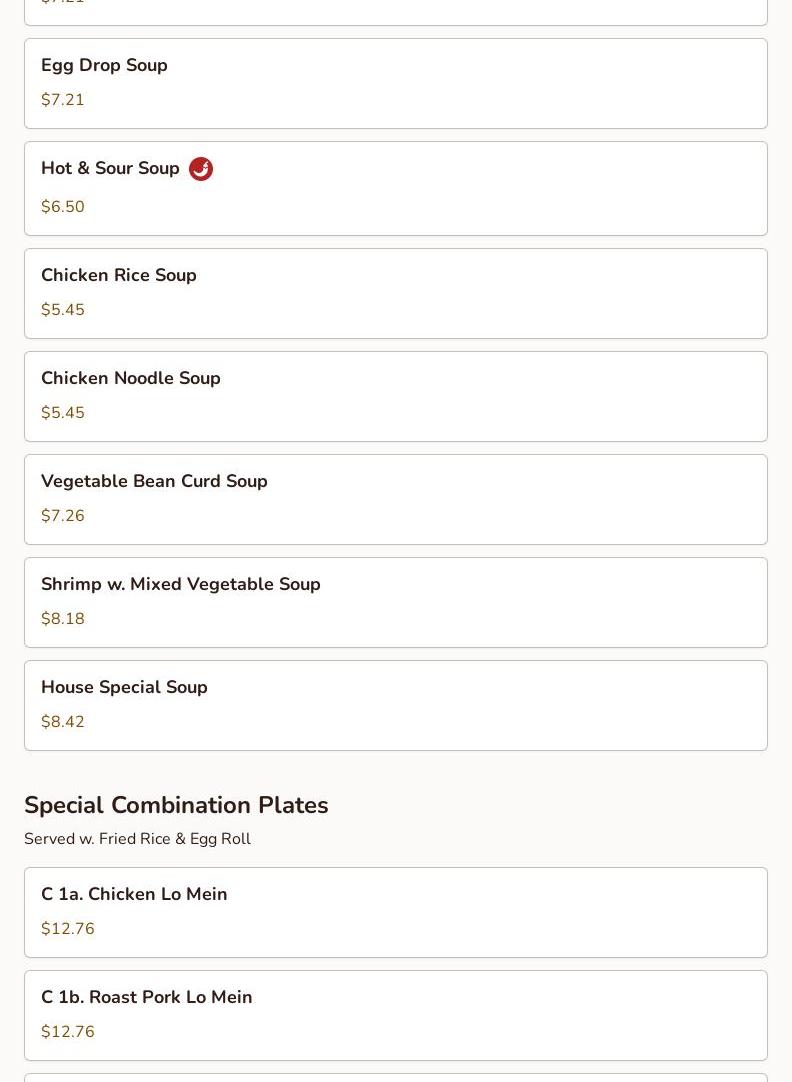The width and height of the screenshot is (792, 1082).
Task: Click the $7.26 Vegetable Bean Curd price
Action: pyautogui.click(x=63, y=515)
